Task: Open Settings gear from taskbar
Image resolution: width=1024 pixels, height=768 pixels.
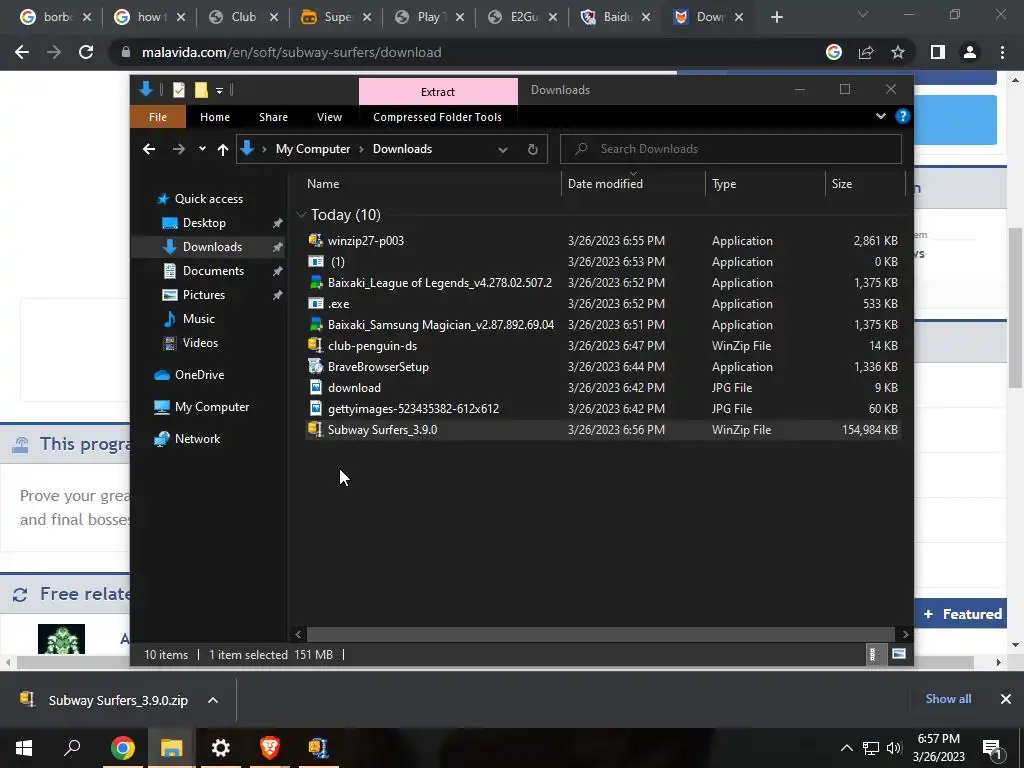Action: [x=221, y=748]
